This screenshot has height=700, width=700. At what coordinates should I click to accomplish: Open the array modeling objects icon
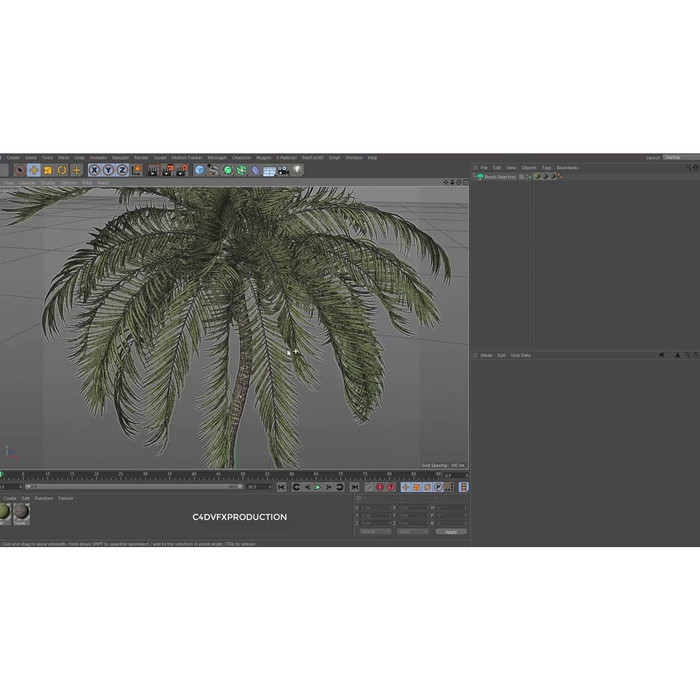point(242,170)
